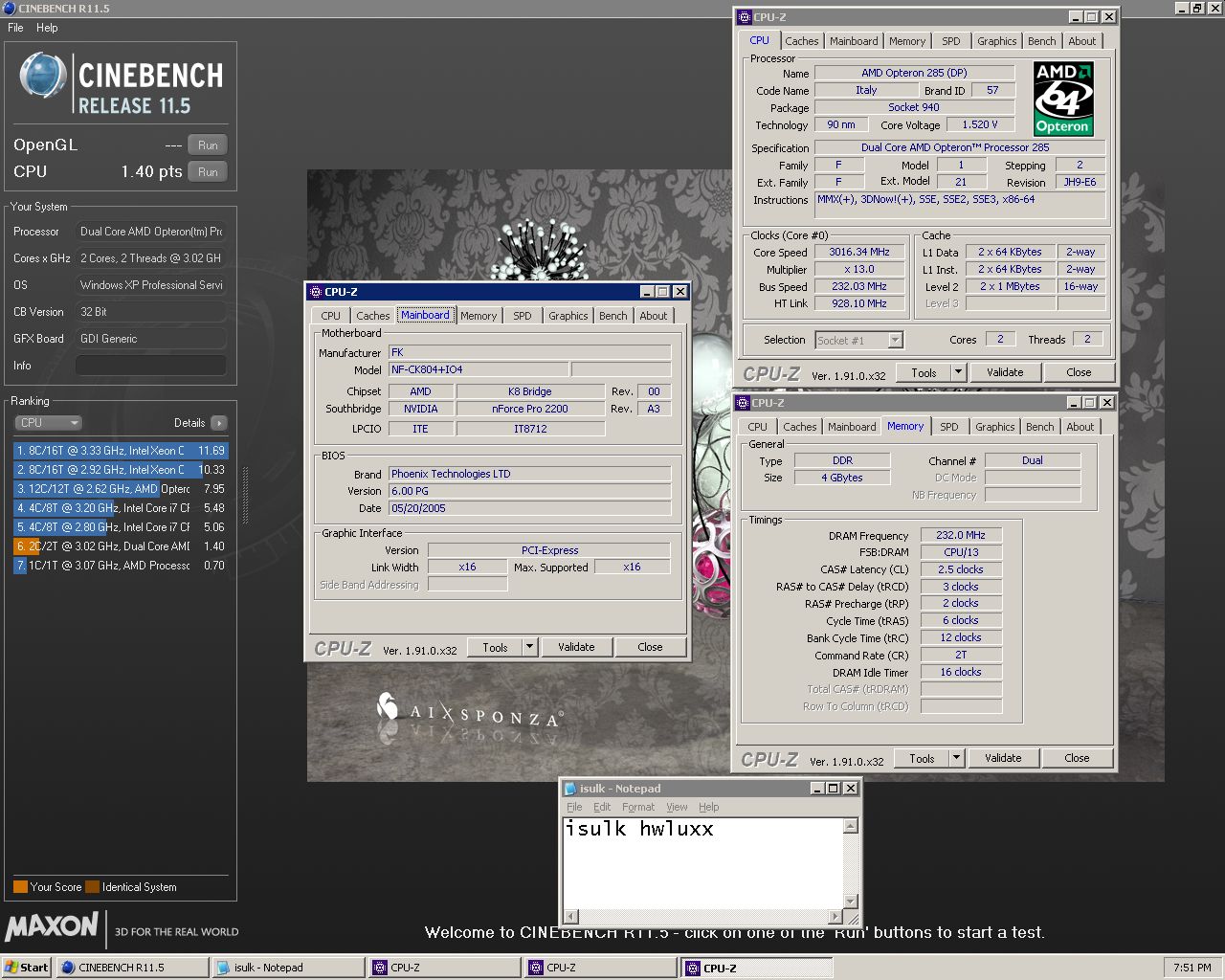The image size is (1225, 980).
Task: Switch to CINEBENCH R11.5 taskbar item
Action: pos(132,968)
